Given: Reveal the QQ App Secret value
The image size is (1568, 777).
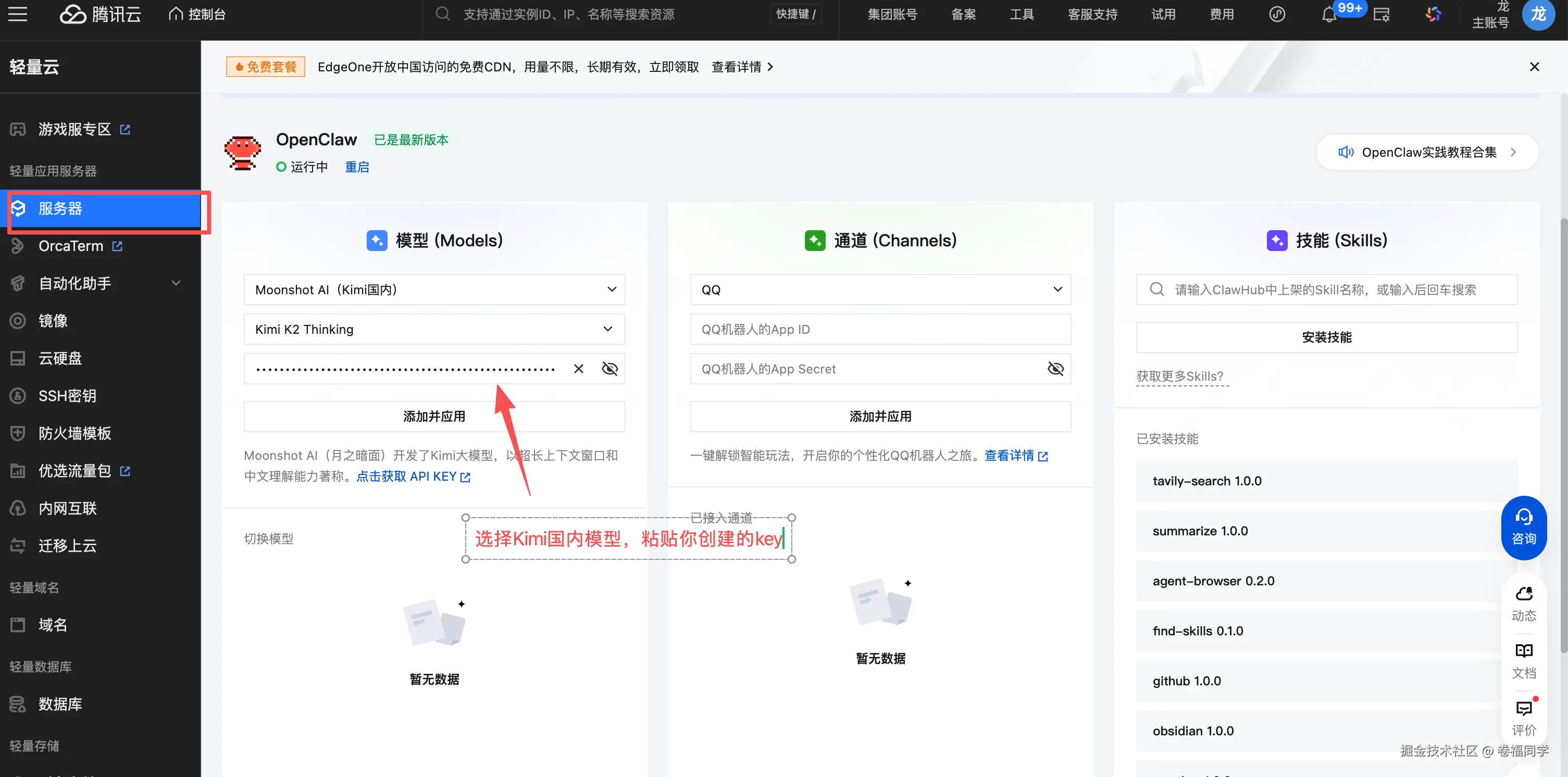Looking at the screenshot, I should [x=1055, y=369].
